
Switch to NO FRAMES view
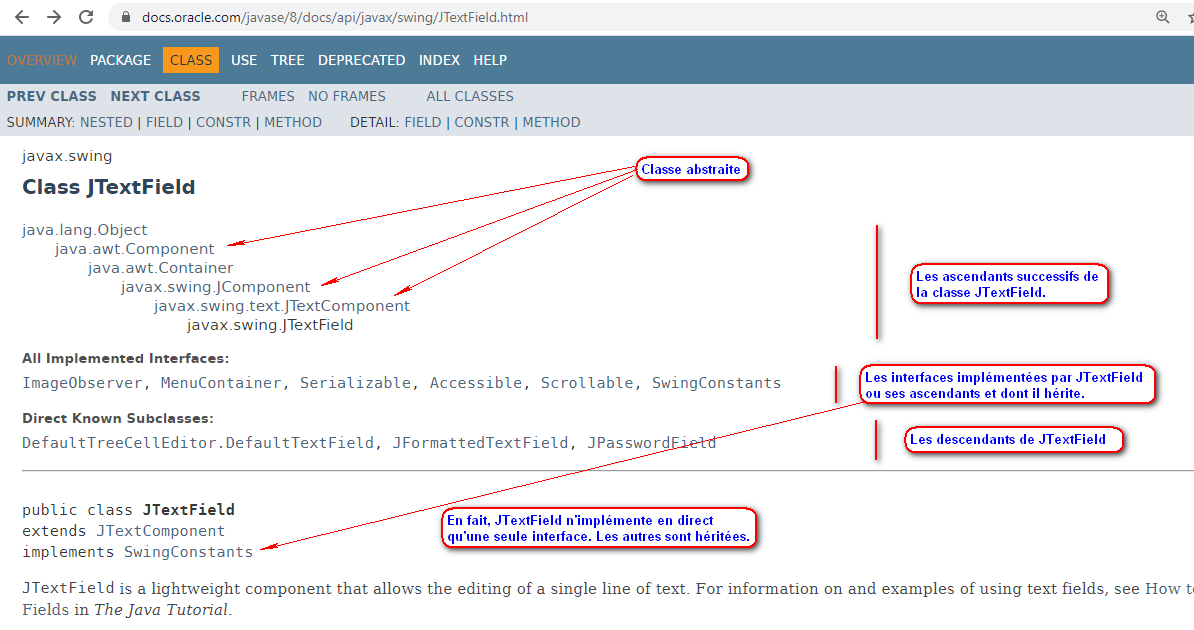click(x=346, y=96)
